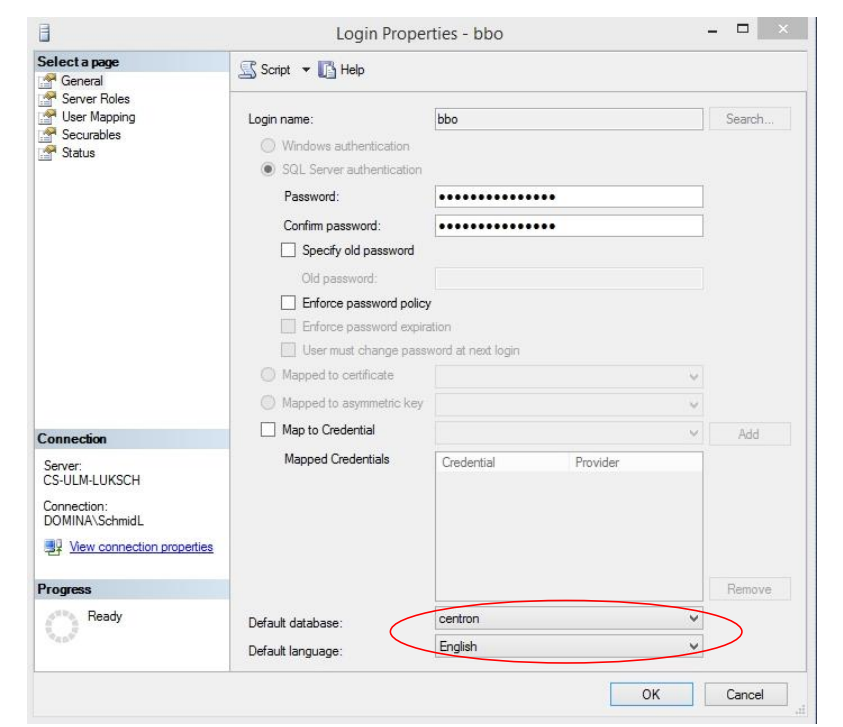Click the Script toolbar icon
Viewport: 843px width, 727px height.
pos(248,70)
